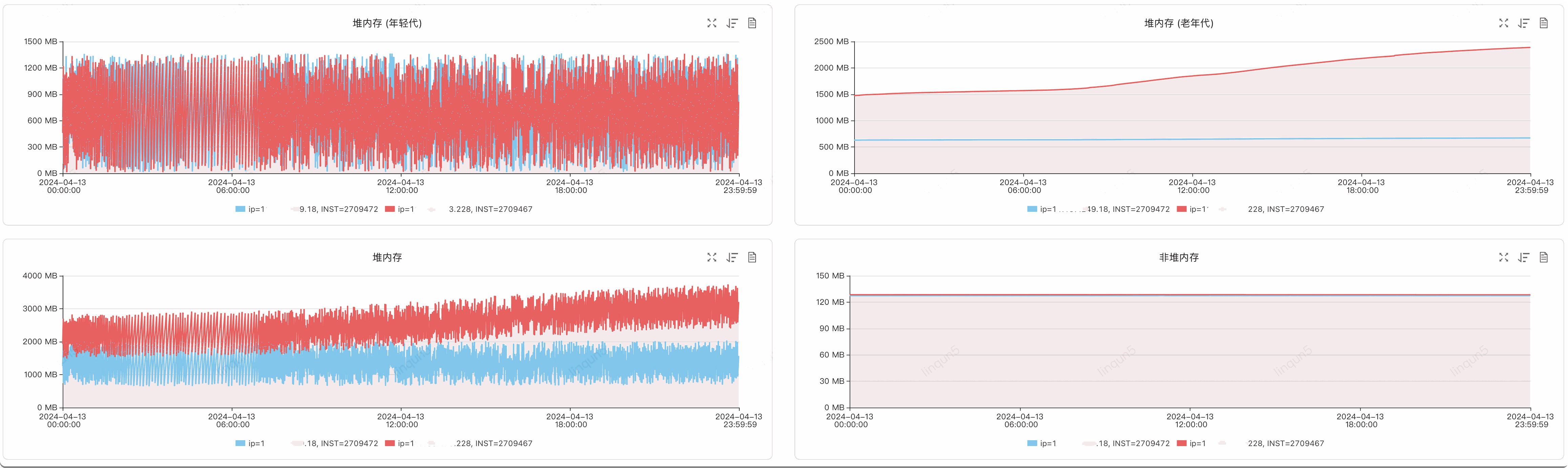The image size is (1568, 468).
Task: Click sort icon on 堆内存 (年轻代) panel
Action: point(732,23)
